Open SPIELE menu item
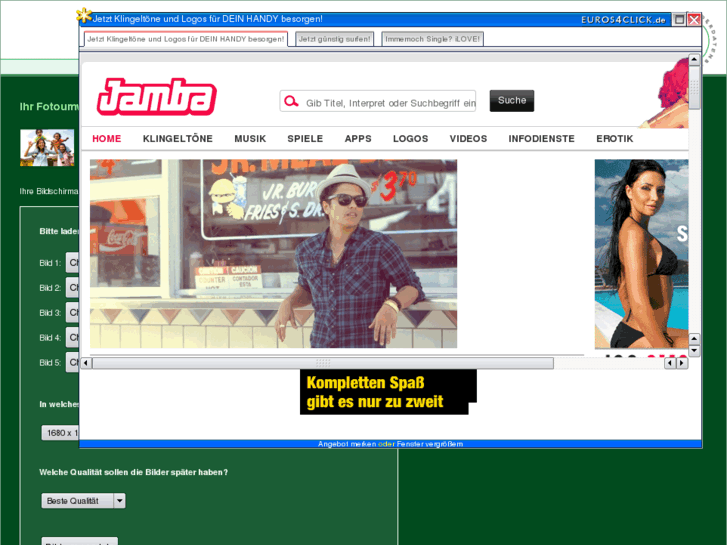Viewport: 727px width, 545px height. 305,139
